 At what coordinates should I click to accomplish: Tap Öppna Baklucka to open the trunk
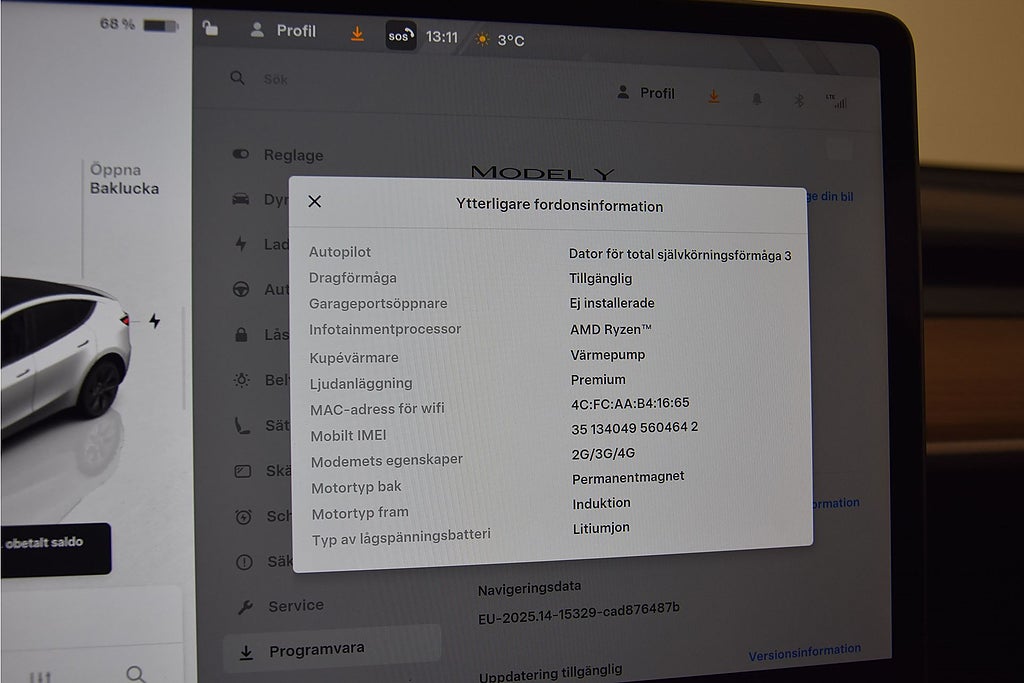pos(124,179)
